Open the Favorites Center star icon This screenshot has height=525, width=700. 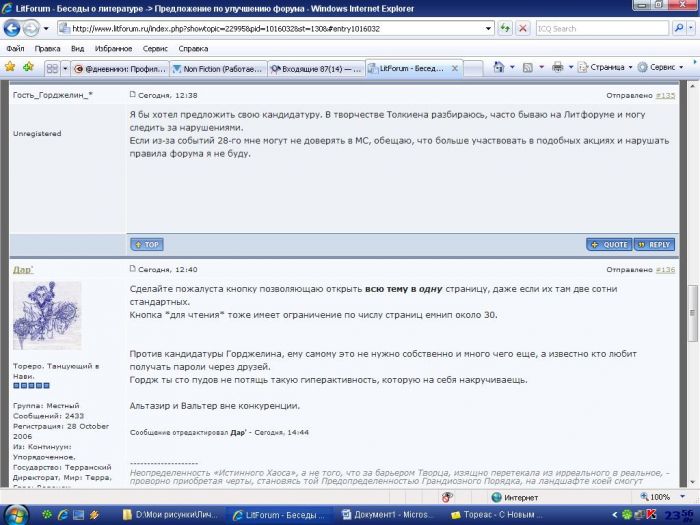click(10, 68)
